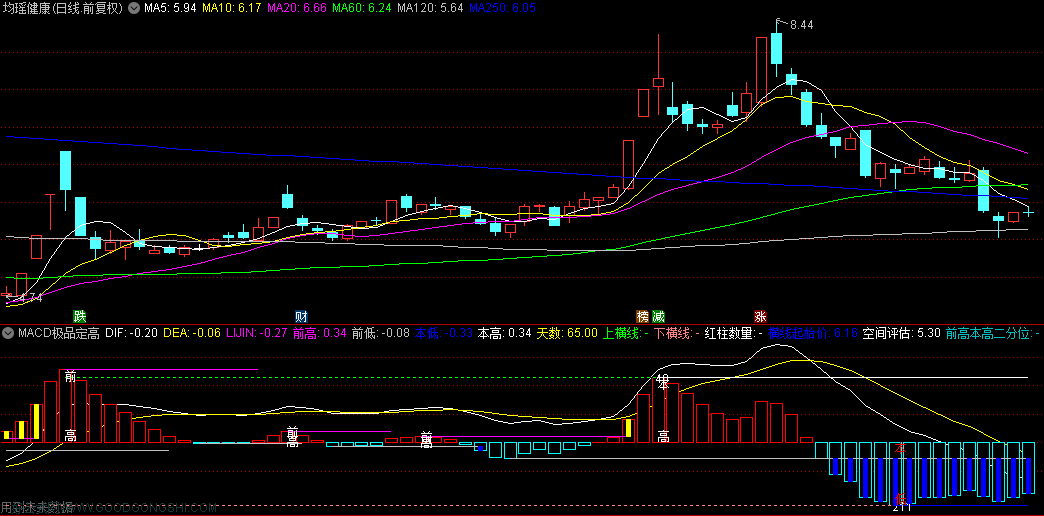
Task: Click the 空间评估: 5.30 value
Action: pos(902,332)
